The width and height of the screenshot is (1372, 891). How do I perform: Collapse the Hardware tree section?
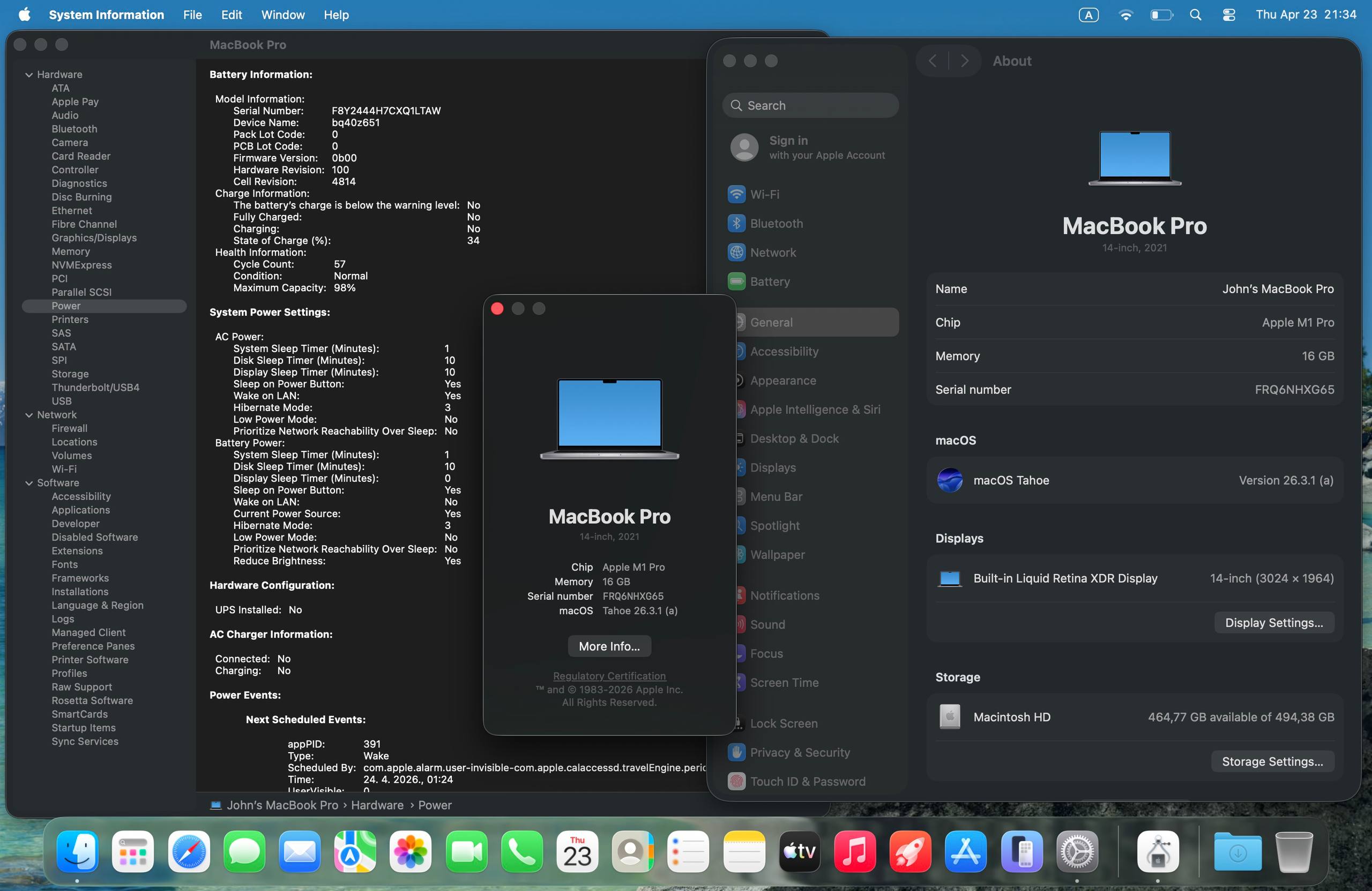[x=29, y=75]
